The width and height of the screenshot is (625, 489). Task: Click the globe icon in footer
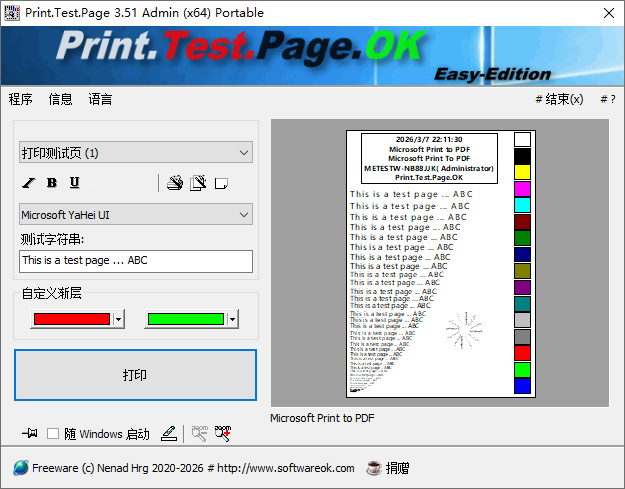(x=21, y=468)
